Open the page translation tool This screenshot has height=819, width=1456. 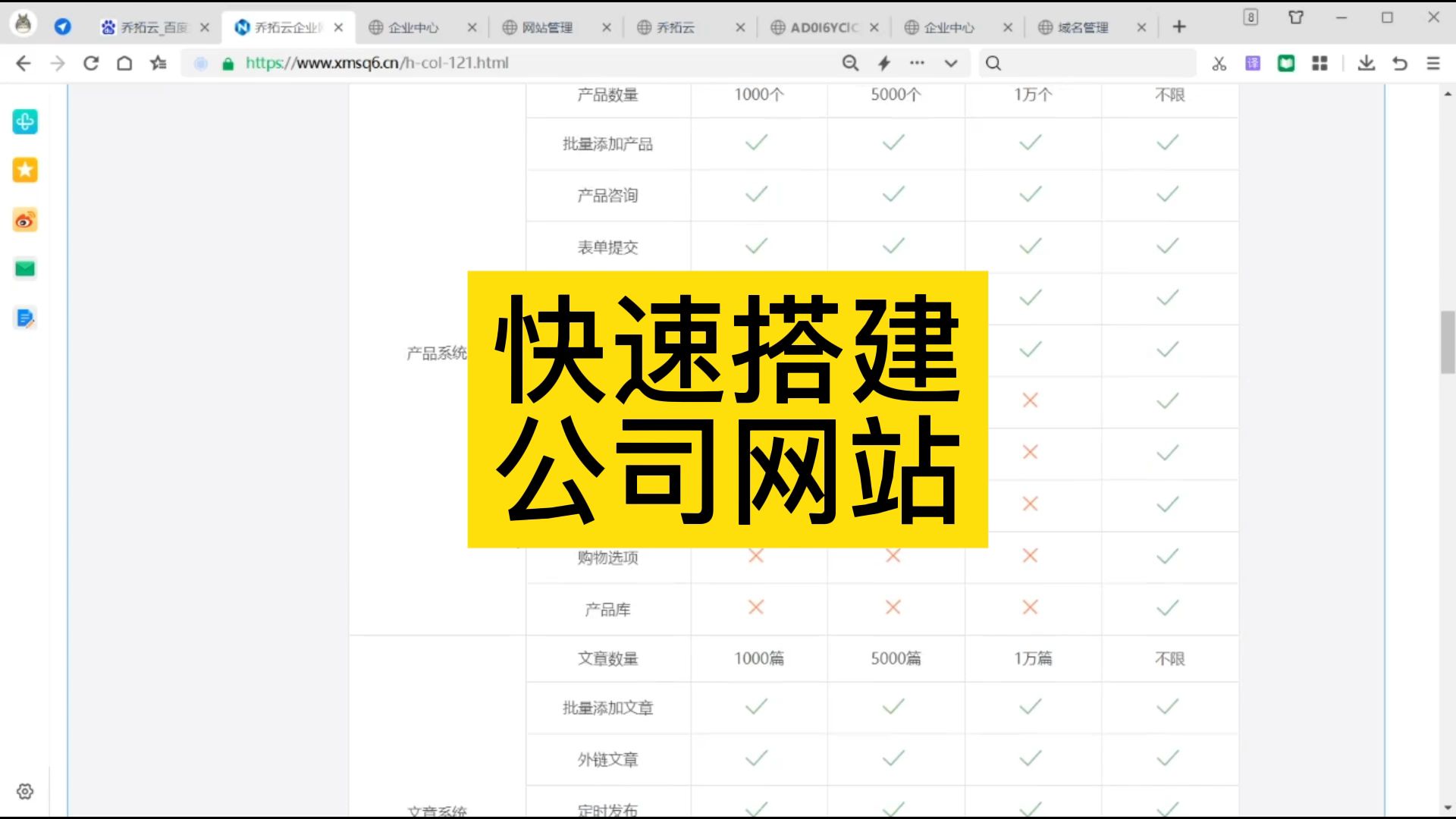[x=1252, y=63]
